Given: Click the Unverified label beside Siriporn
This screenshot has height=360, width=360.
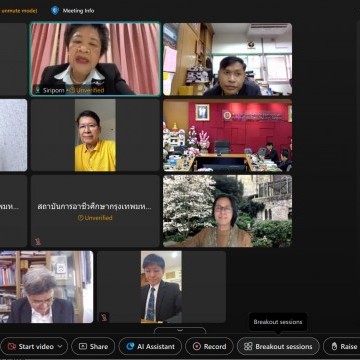Looking at the screenshot, I should tap(87, 90).
